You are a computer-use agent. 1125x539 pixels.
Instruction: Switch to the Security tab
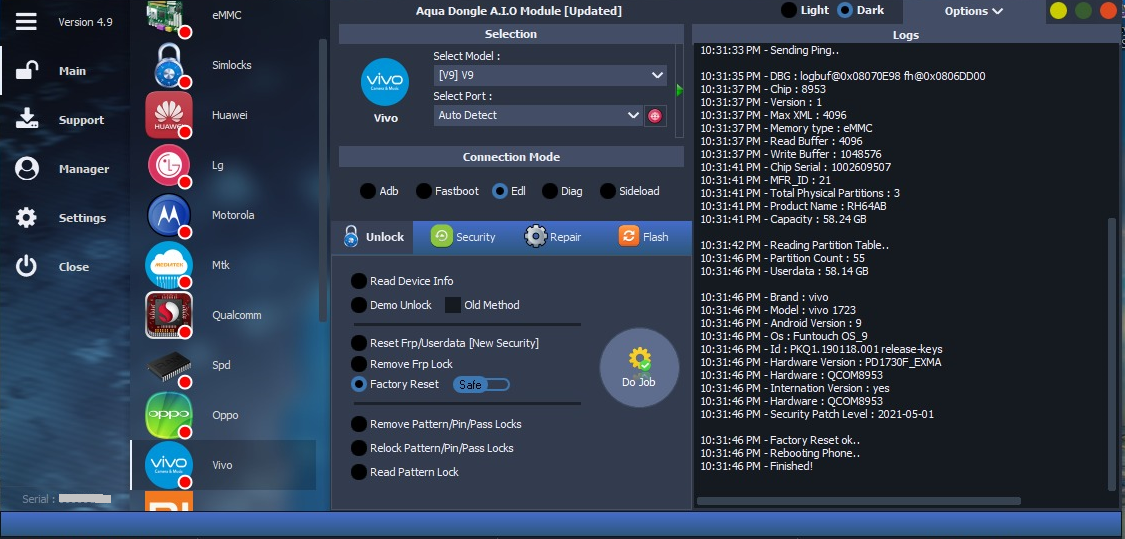tap(463, 237)
